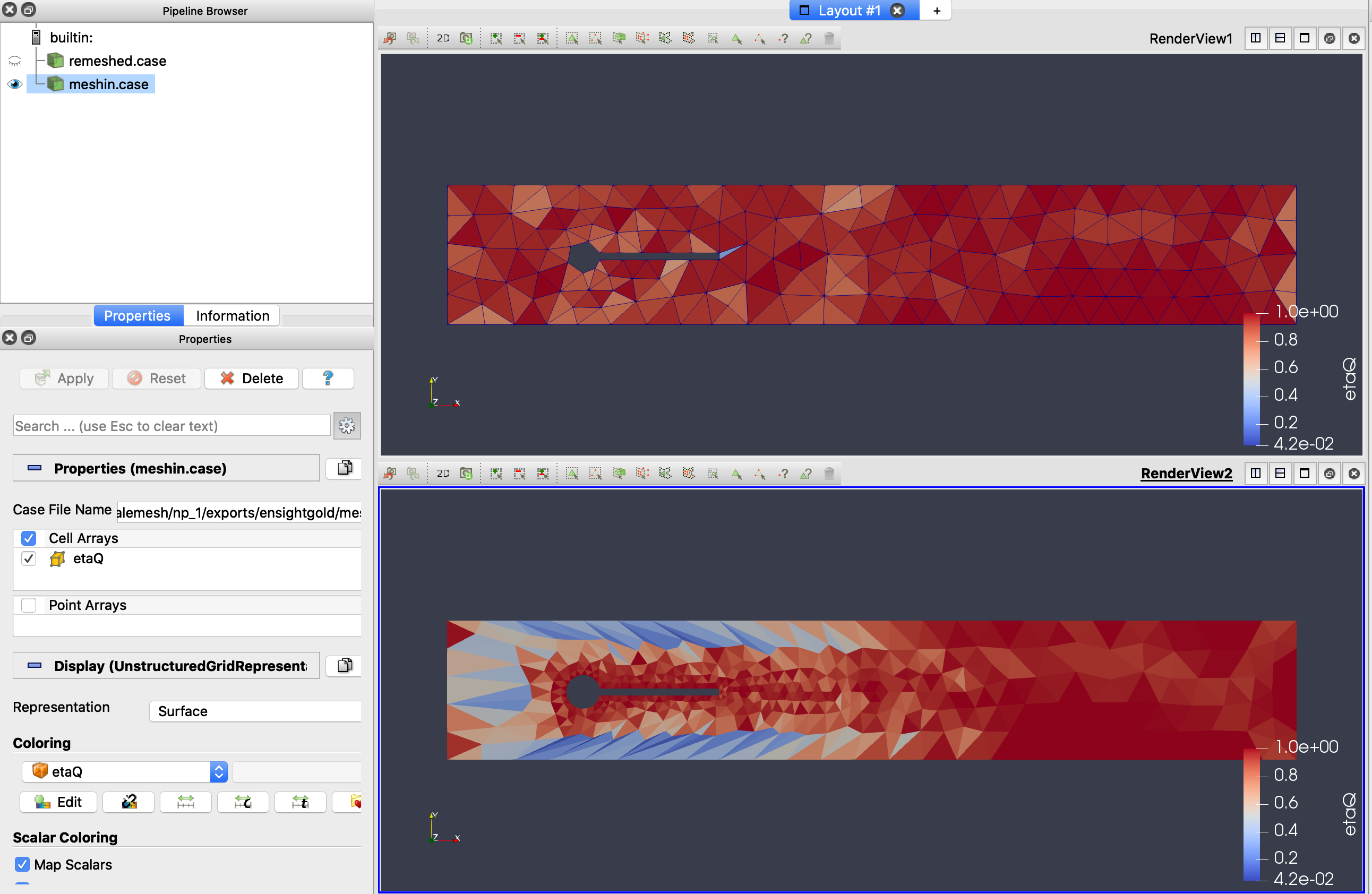This screenshot has height=894, width=1372.
Task: Click the Rescale to Custom Range icon
Action: pos(243,802)
